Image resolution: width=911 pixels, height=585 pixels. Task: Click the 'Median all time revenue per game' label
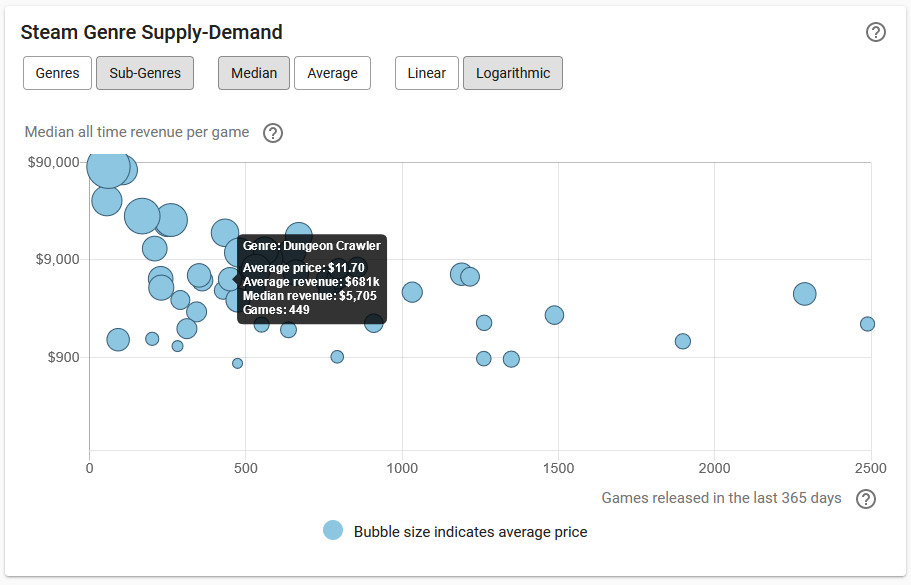click(x=137, y=132)
